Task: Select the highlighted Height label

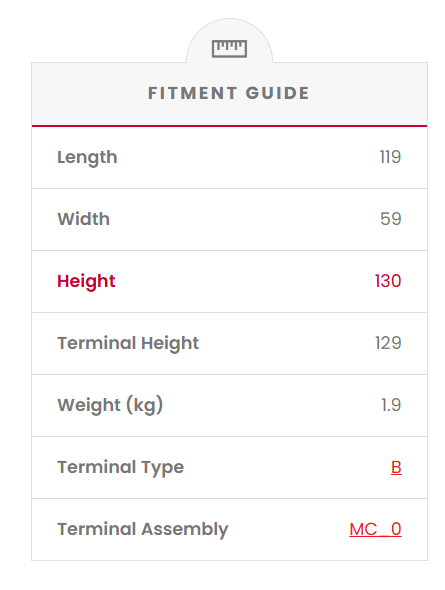Action: 86,281
